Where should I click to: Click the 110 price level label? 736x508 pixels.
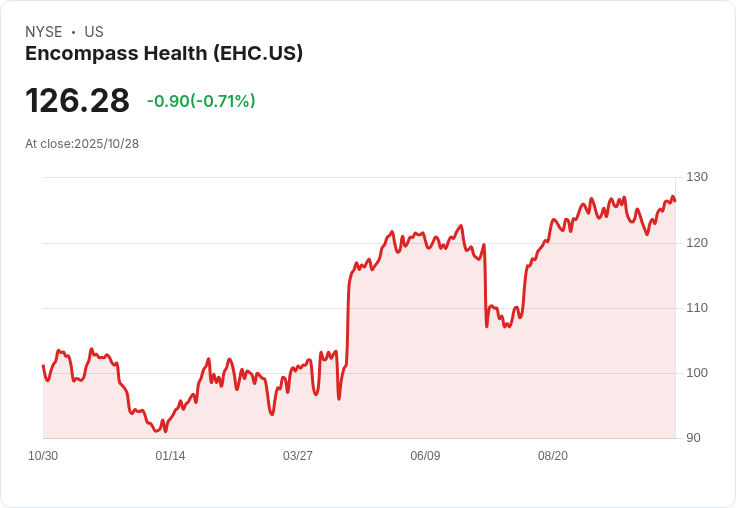click(x=696, y=308)
